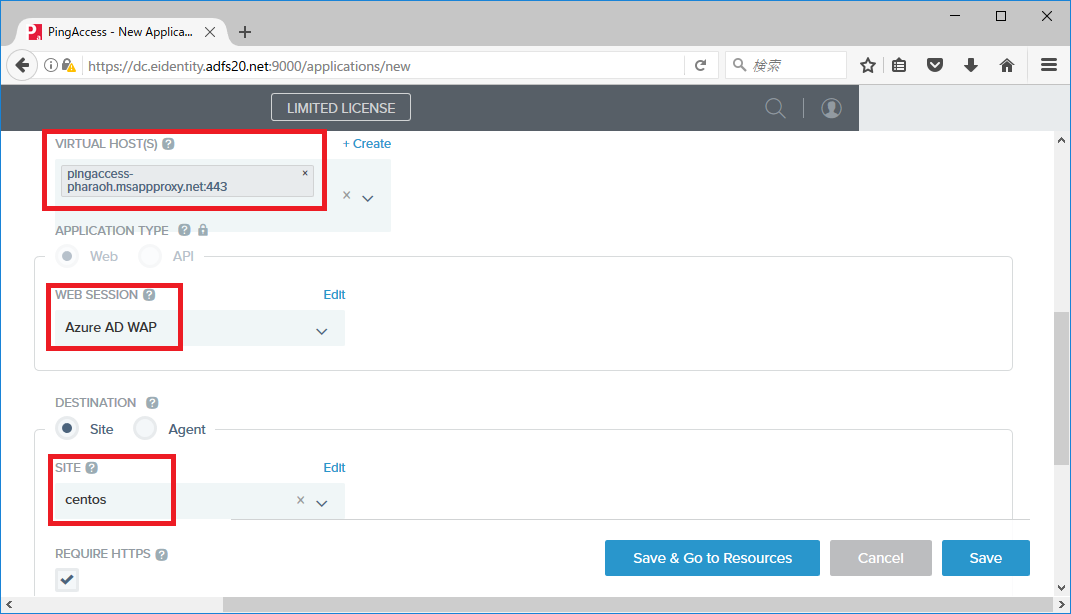Open the Firefox hamburger menu
Screen dimensions: 1071x614
click(1048, 64)
